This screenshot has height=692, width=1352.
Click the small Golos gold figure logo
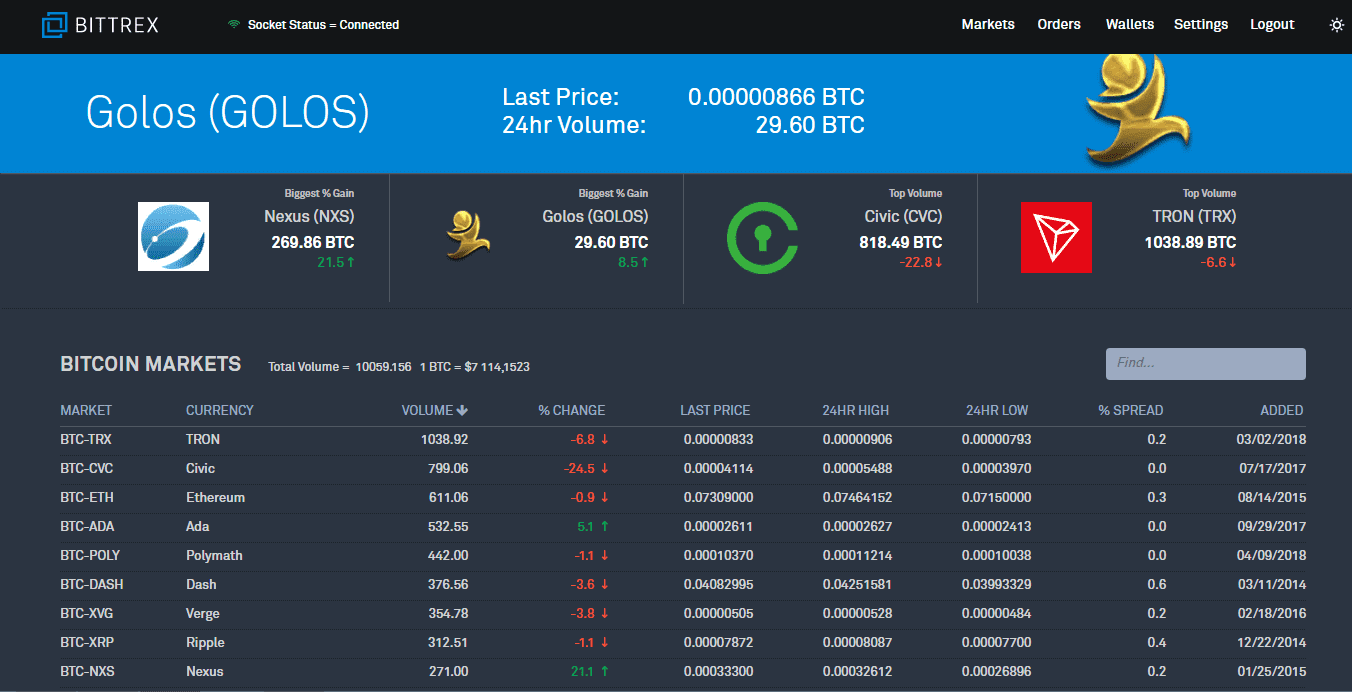[x=467, y=236]
